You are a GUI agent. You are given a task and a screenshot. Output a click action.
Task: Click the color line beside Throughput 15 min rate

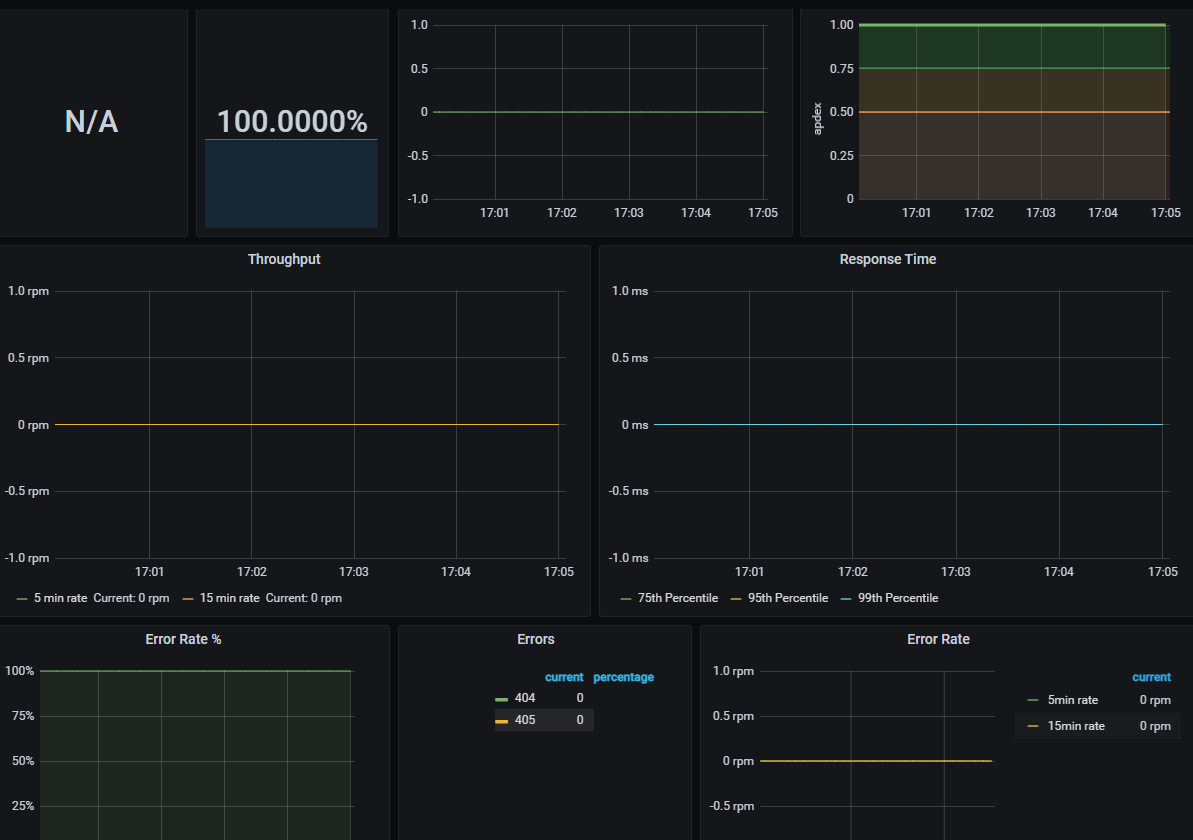click(188, 599)
